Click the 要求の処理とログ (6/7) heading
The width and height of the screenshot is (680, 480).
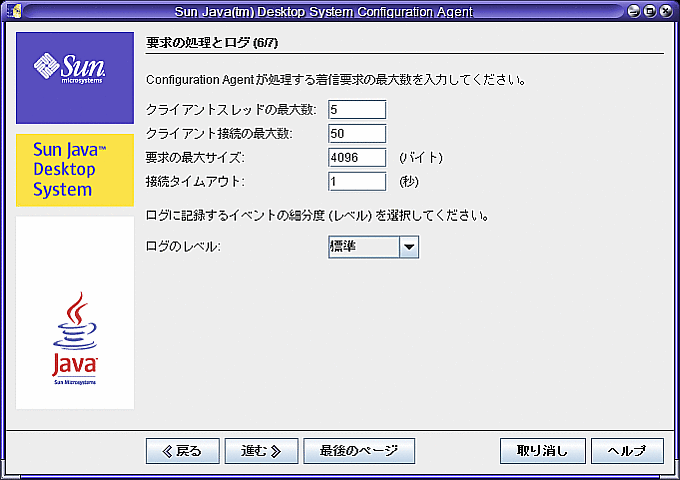(212, 43)
